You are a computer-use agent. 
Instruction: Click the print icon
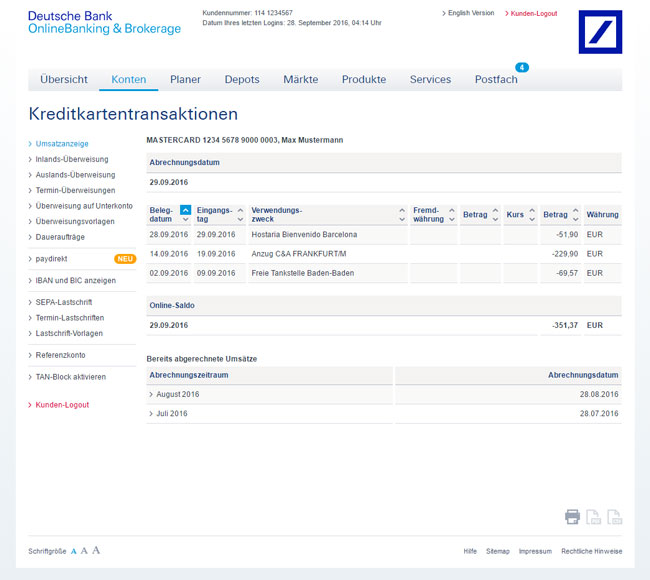(x=572, y=517)
